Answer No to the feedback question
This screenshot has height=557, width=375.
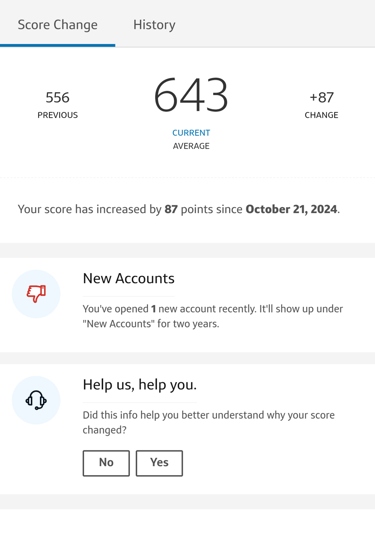point(106,463)
